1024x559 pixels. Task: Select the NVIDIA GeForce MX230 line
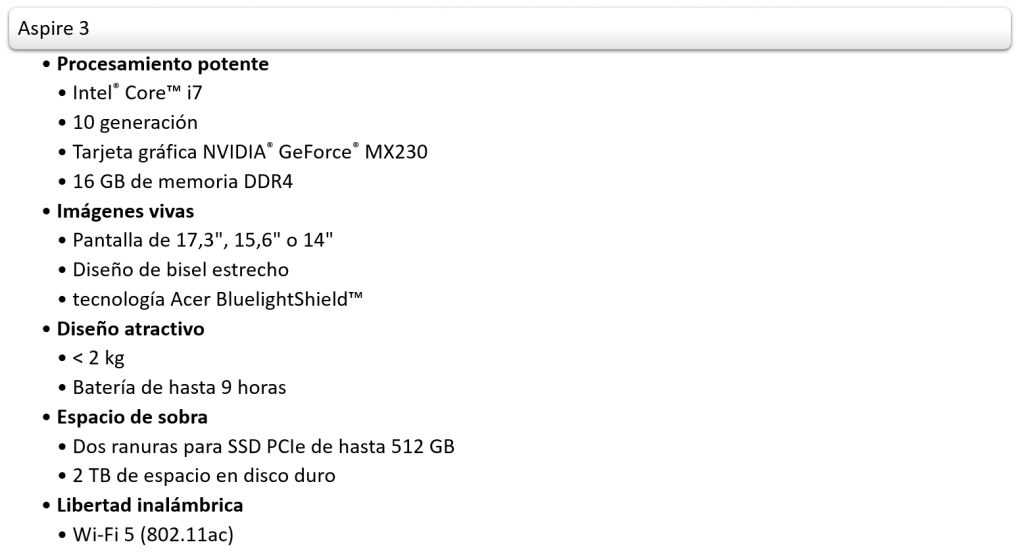pyautogui.click(x=250, y=152)
